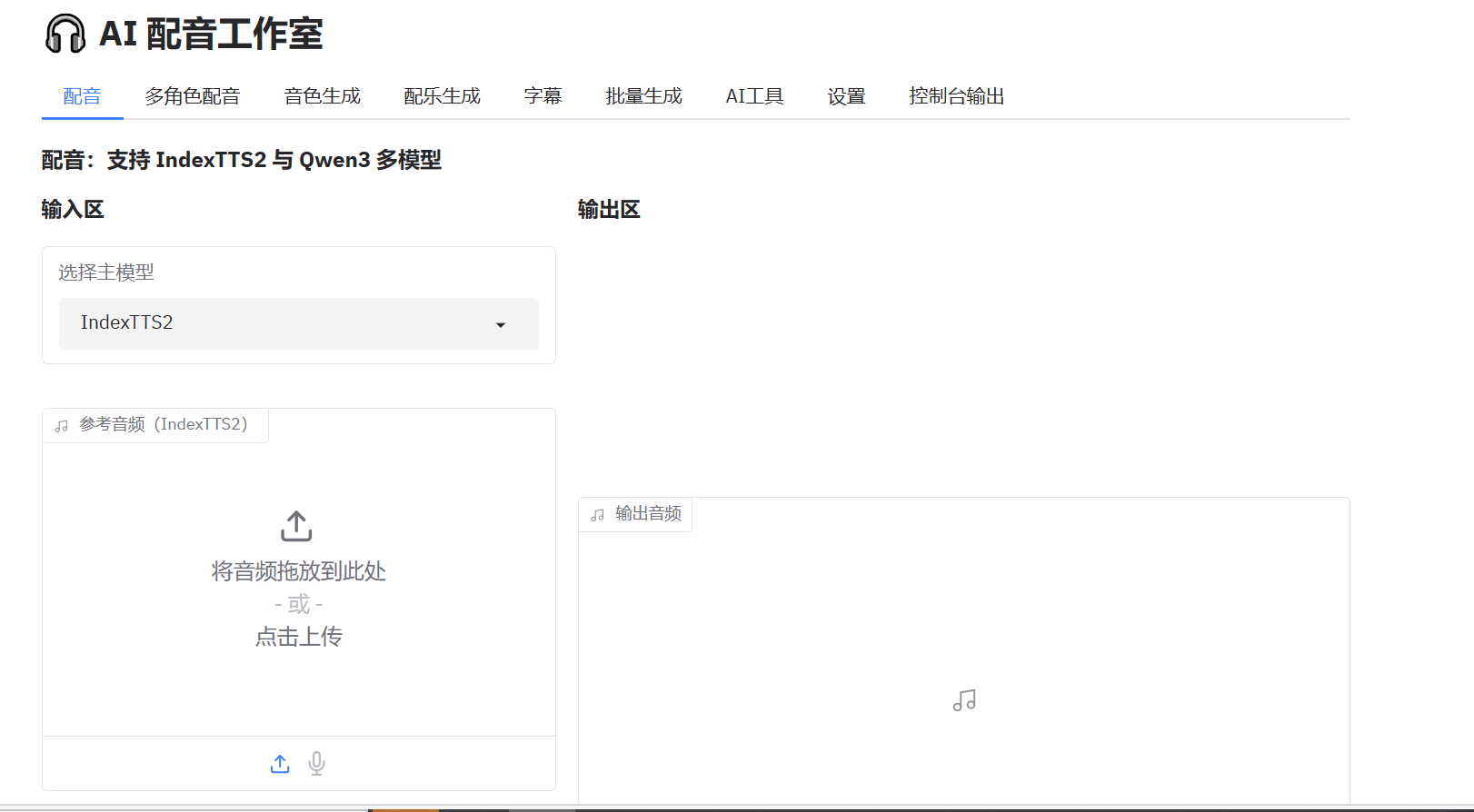Click the 点击上传 text to upload audio
The image size is (1474, 812).
click(298, 637)
